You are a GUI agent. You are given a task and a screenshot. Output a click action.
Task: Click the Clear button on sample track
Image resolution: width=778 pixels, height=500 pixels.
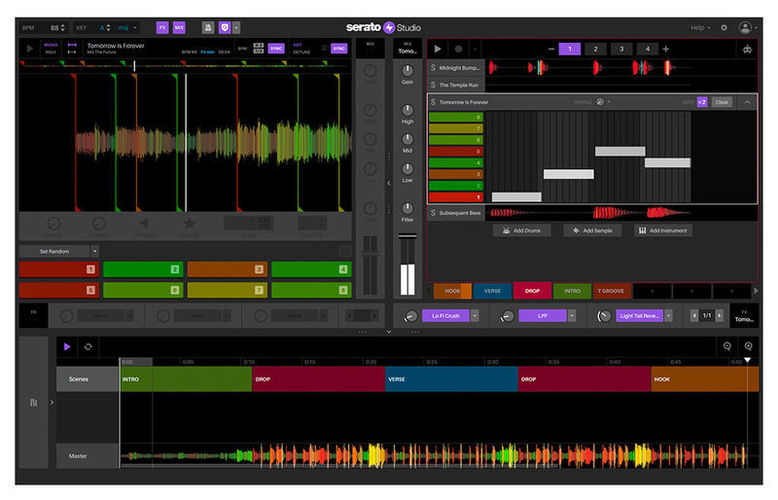click(x=722, y=102)
